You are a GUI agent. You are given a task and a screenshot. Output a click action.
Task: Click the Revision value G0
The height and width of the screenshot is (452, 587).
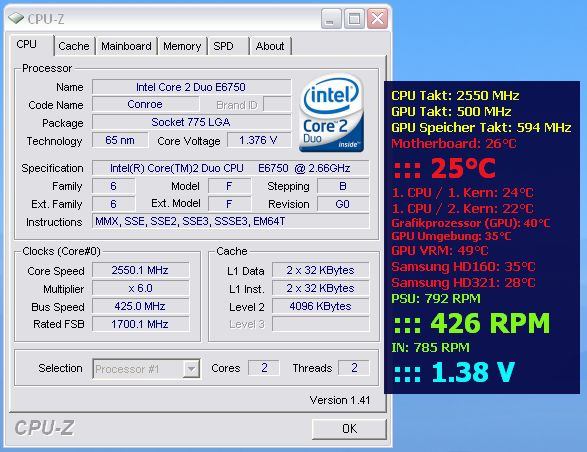pos(343,204)
